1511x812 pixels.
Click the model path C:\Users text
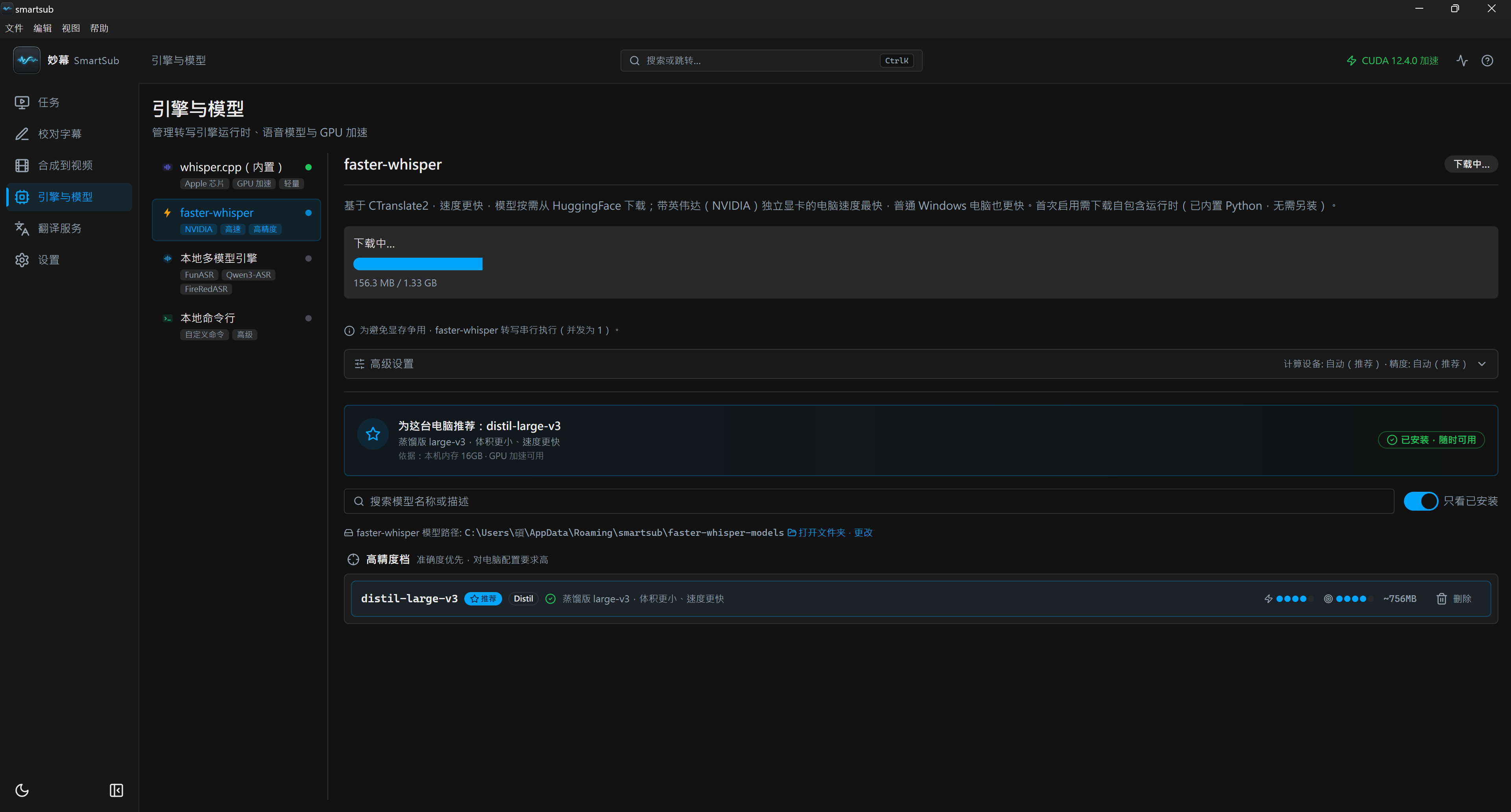[x=624, y=532]
